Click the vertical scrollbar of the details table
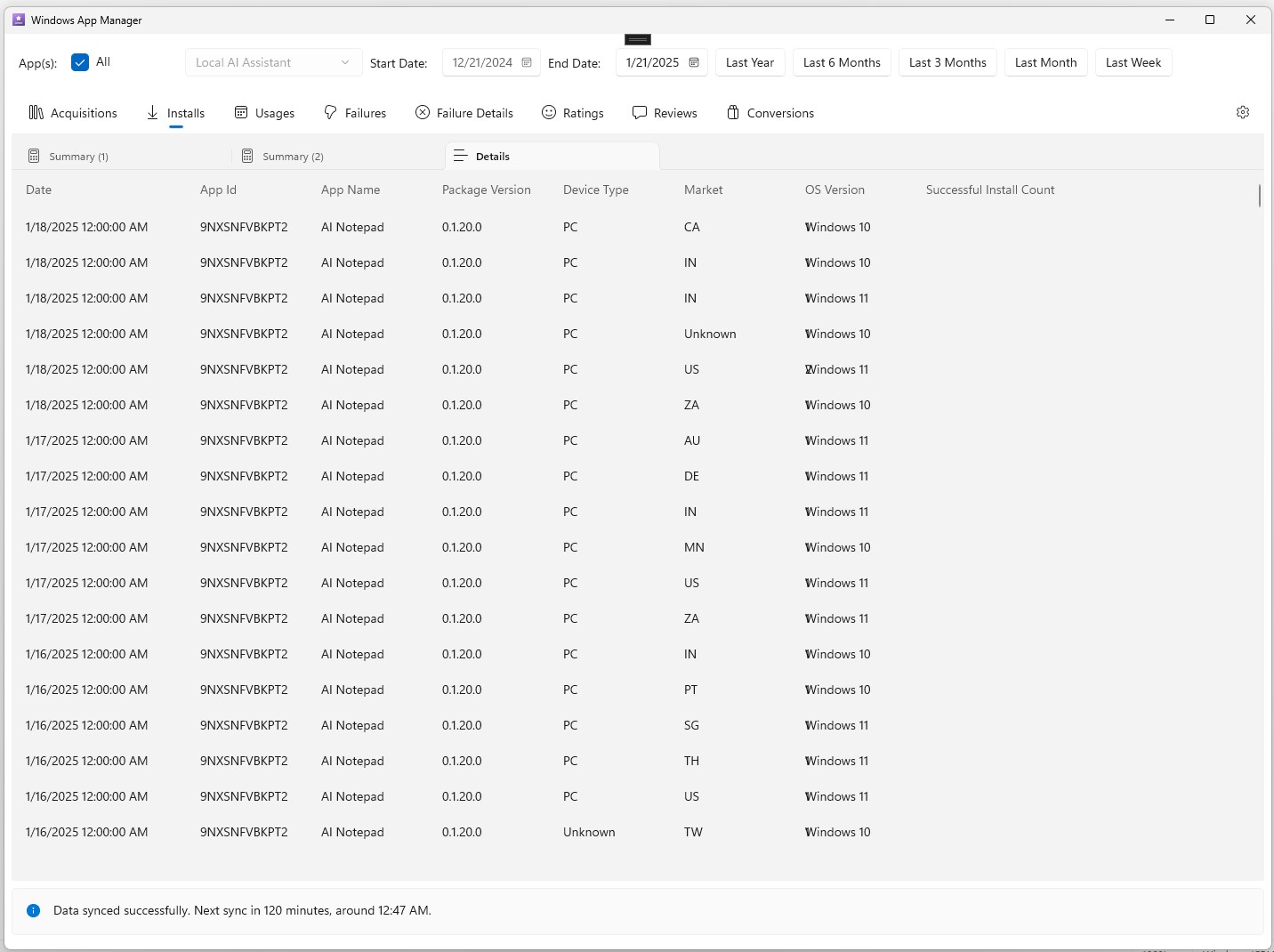Viewport: 1274px width, 952px height. 1260,196
